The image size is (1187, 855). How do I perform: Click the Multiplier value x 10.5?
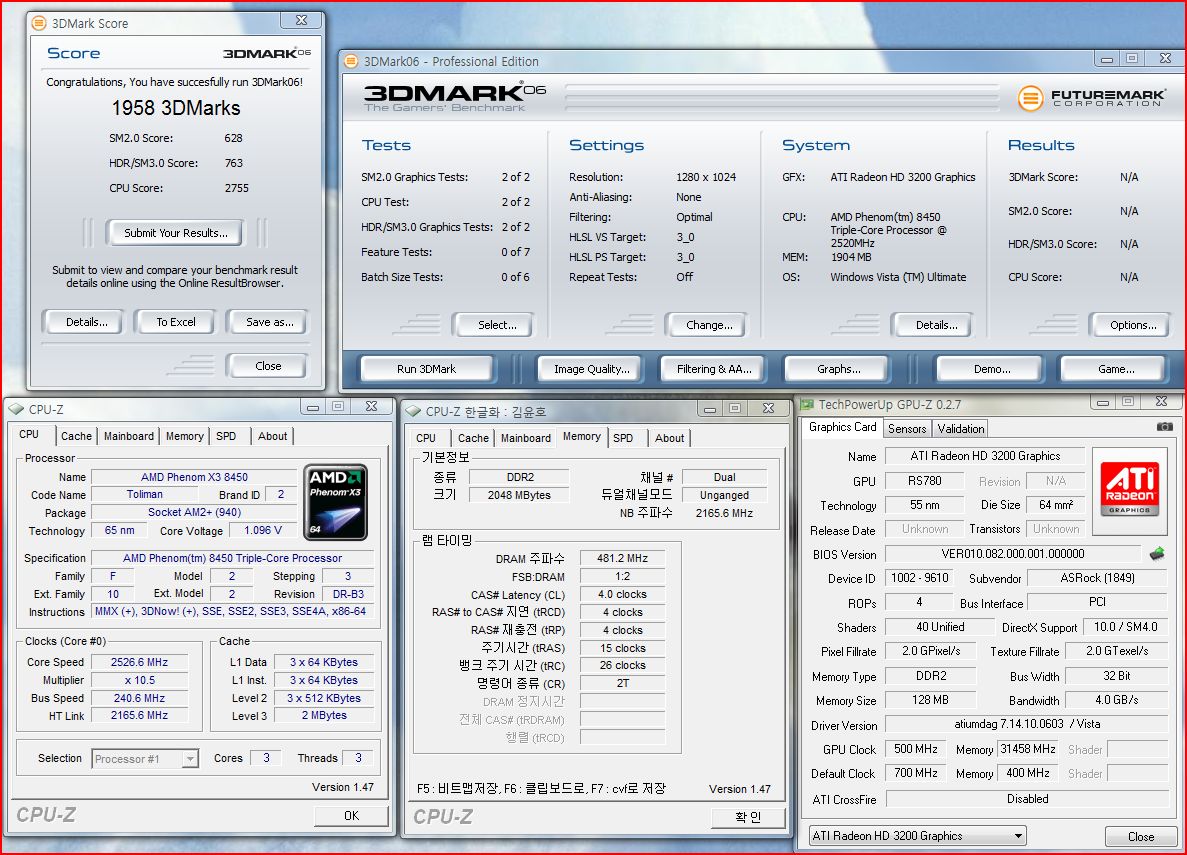[139, 680]
